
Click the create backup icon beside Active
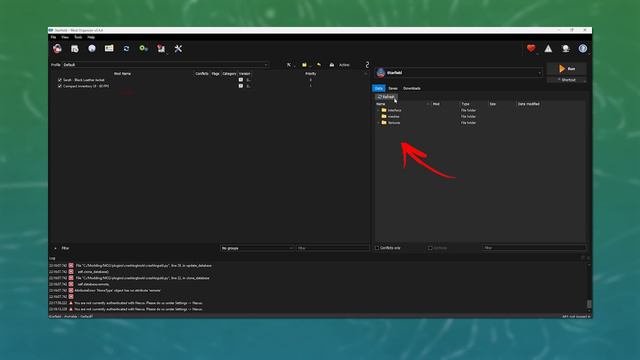(x=332, y=64)
